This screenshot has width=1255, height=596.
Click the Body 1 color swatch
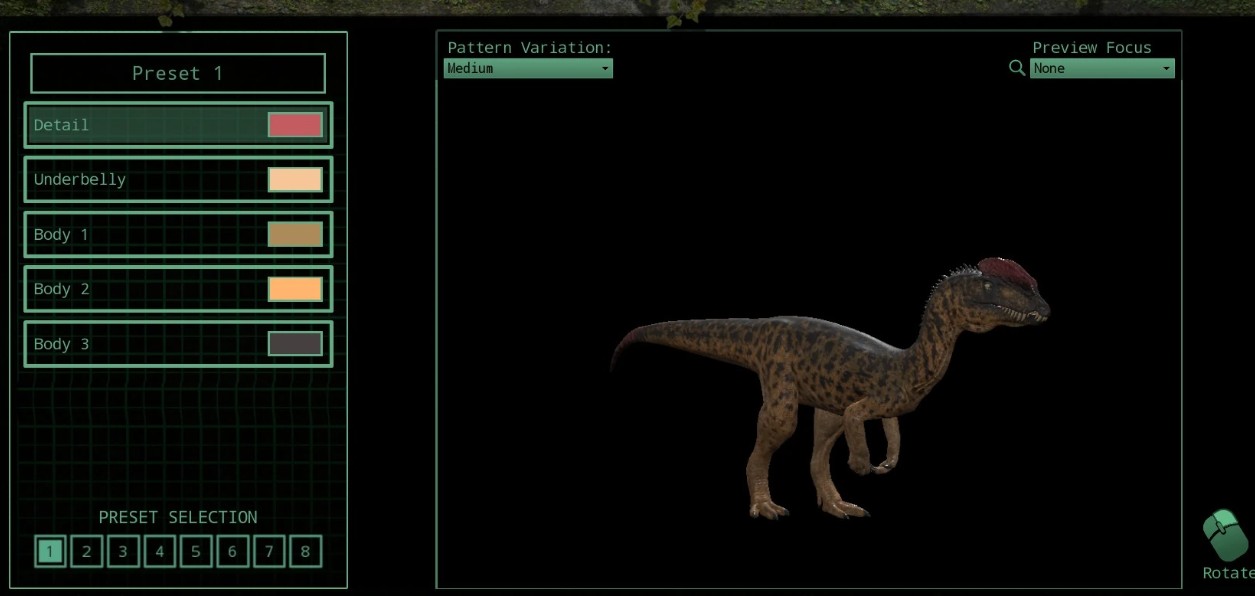click(295, 234)
